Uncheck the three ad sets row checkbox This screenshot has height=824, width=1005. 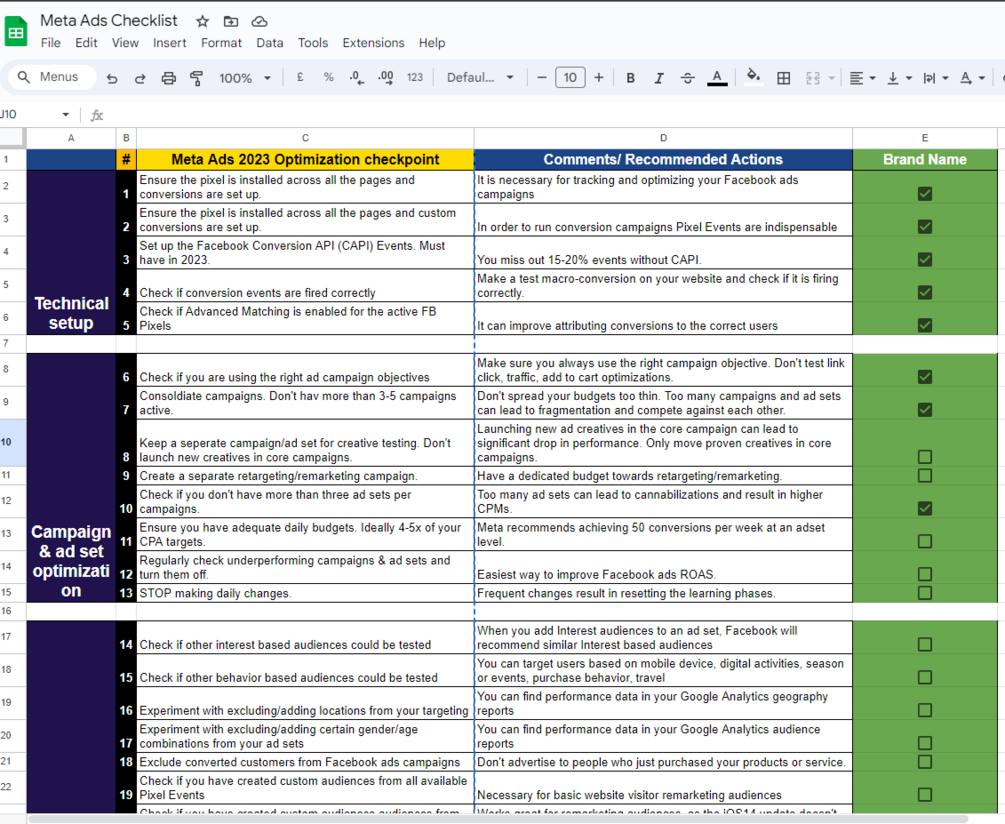click(925, 508)
